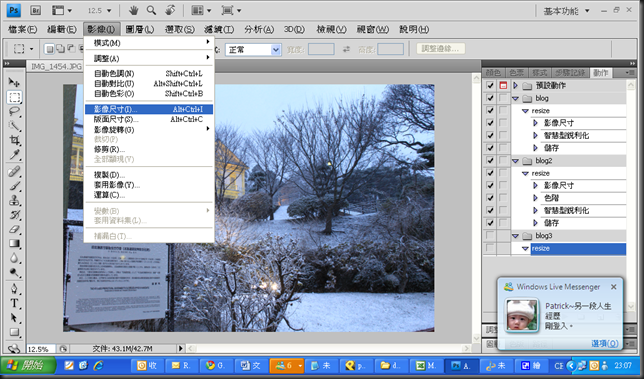Select the Rectangular Marquee tool in toolbox
Screen dimensions: 644x379
pos(14,97)
